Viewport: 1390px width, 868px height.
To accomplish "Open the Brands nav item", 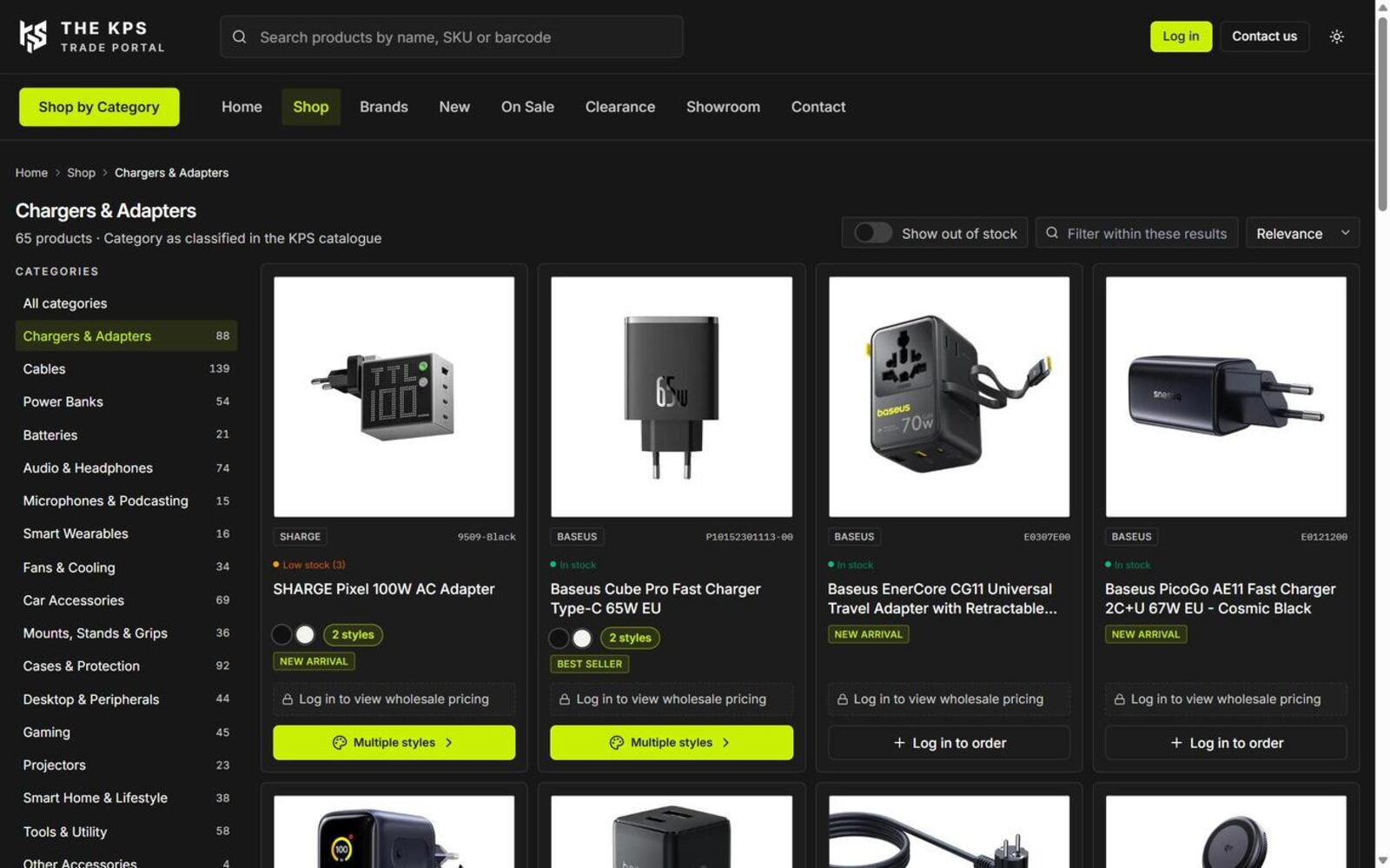I will [x=384, y=107].
